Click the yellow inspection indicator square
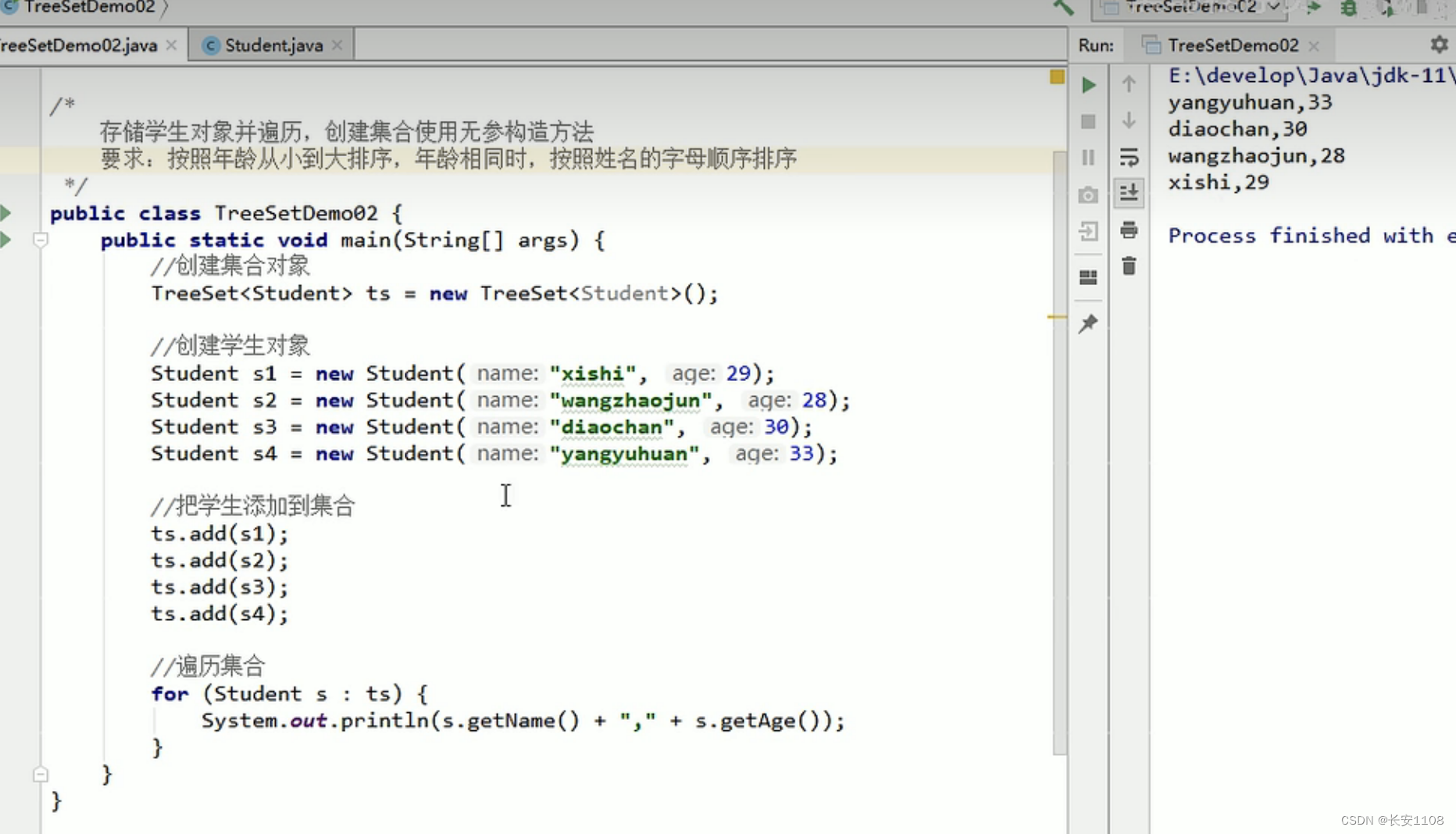1456x834 pixels. pos(1057,77)
